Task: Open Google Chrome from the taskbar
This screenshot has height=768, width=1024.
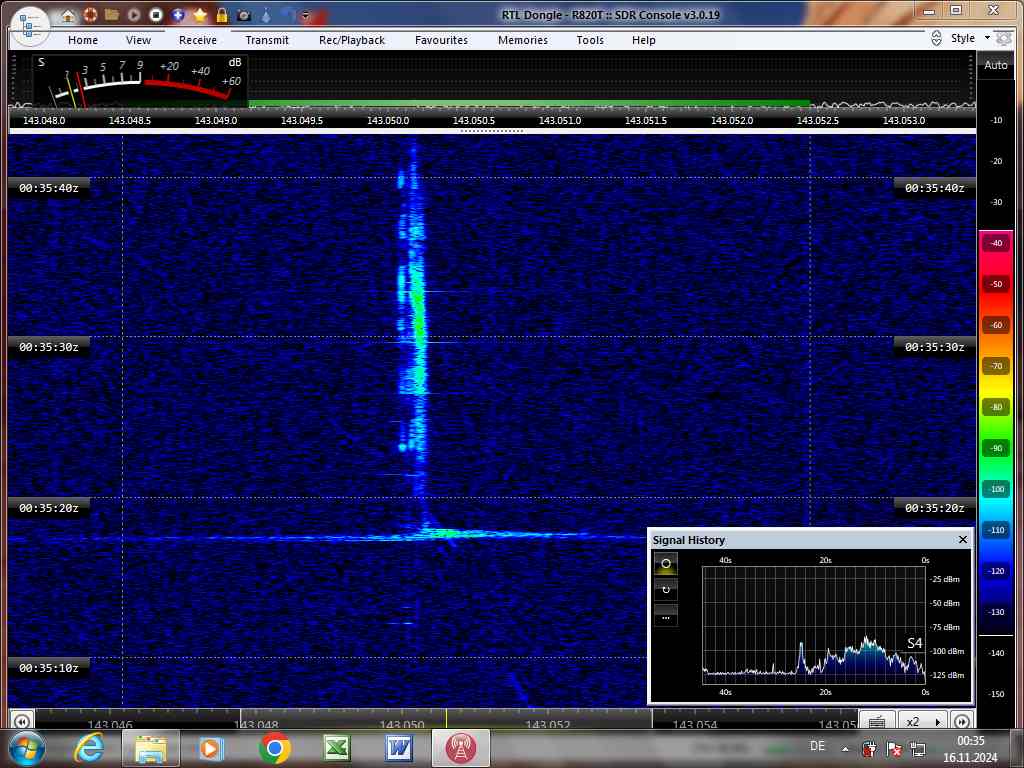Action: (x=274, y=748)
